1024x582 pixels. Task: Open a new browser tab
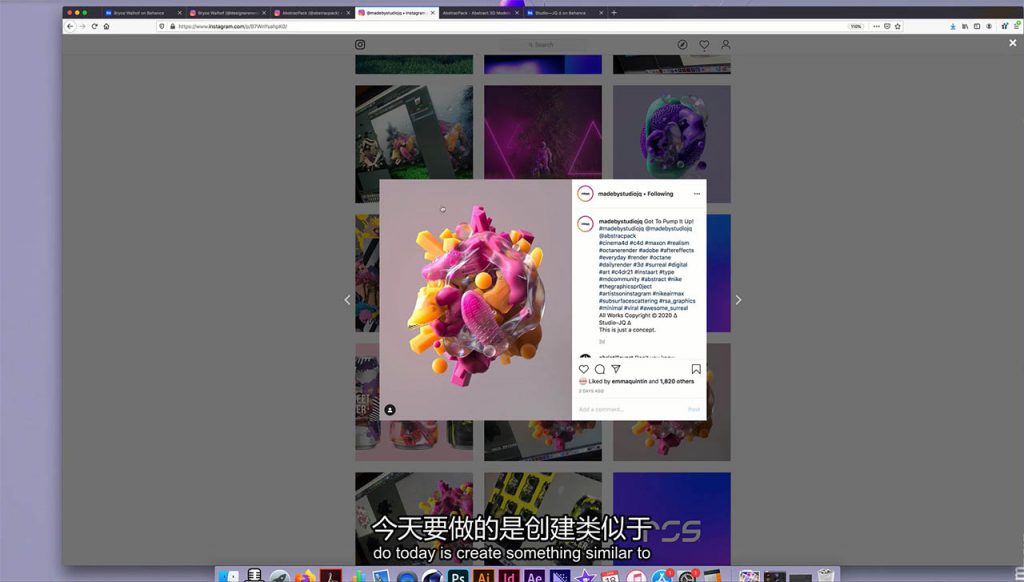614,12
